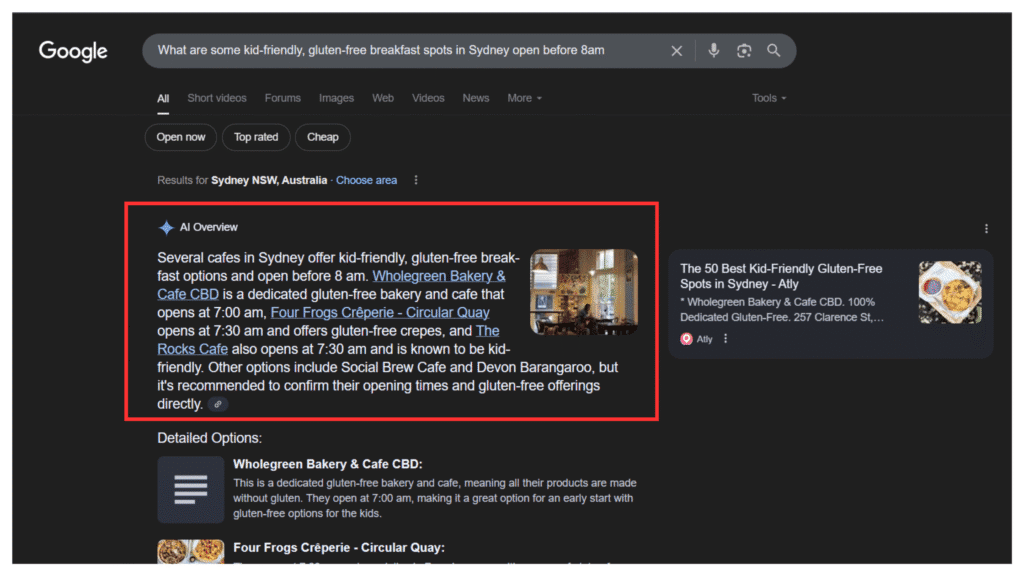Click the Atly source name label
Image resolution: width=1024 pixels, height=576 pixels.
click(705, 339)
